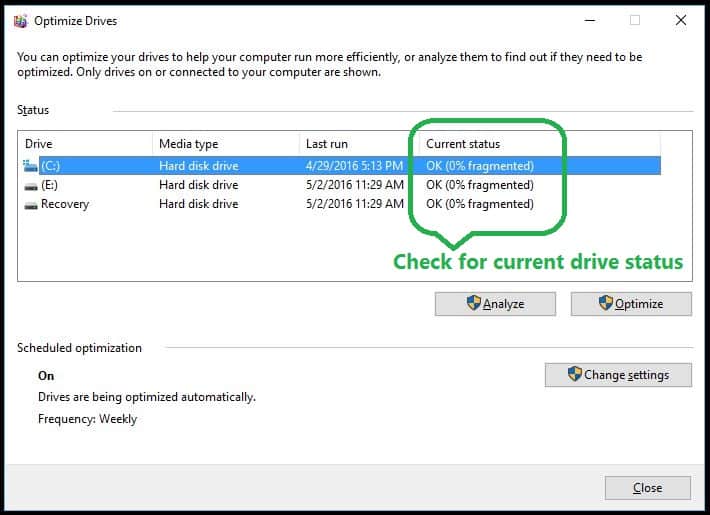
Task: Click the E: drive icon
Action: tap(30, 185)
